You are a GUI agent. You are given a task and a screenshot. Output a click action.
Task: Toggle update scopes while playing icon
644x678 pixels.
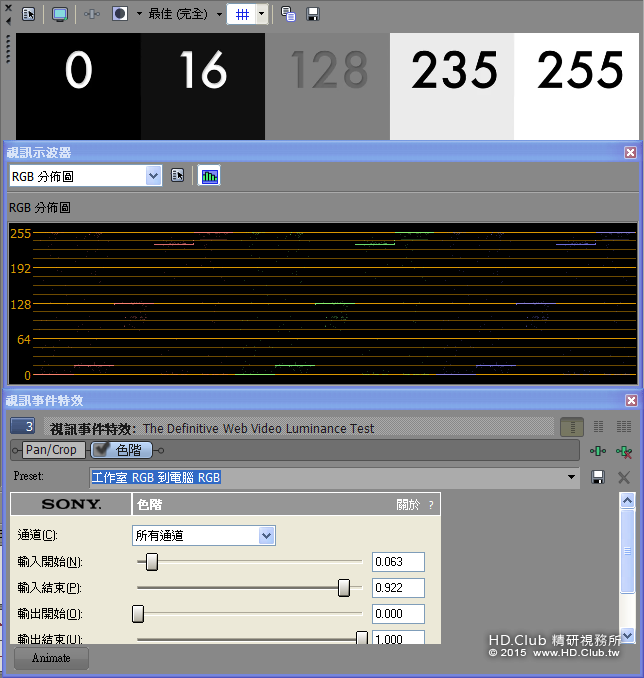pos(209,176)
